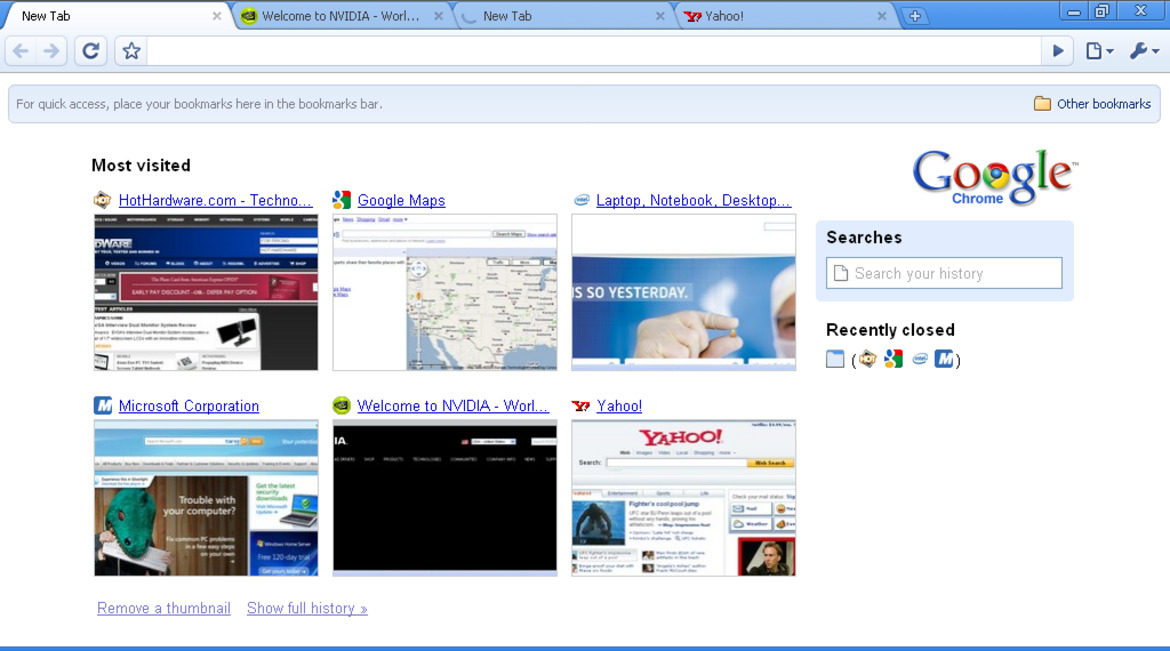1170x651 pixels.
Task: Open the Welcome to NVIDIA link
Action: click(x=453, y=405)
